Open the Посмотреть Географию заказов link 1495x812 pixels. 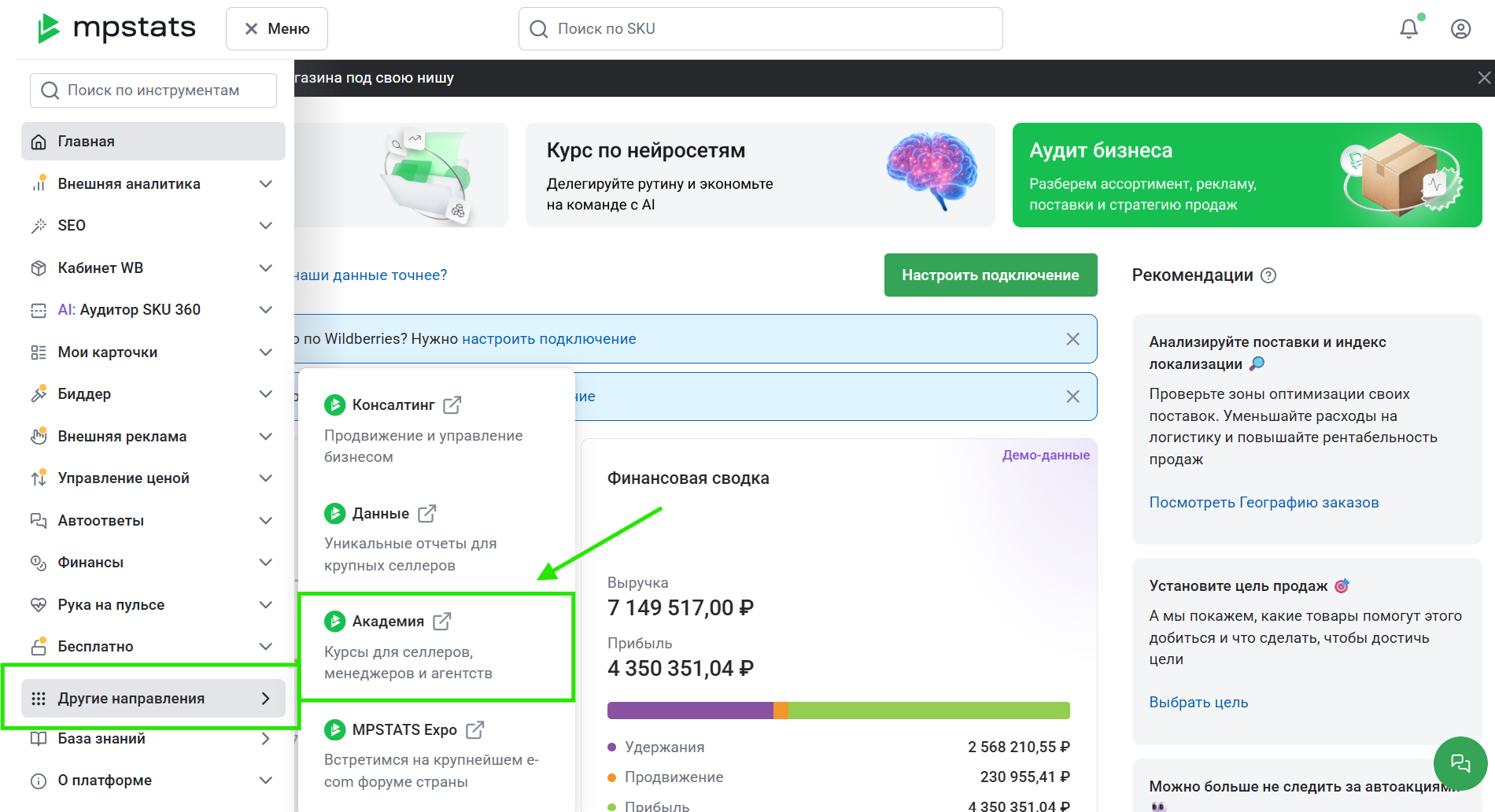pyautogui.click(x=1264, y=503)
